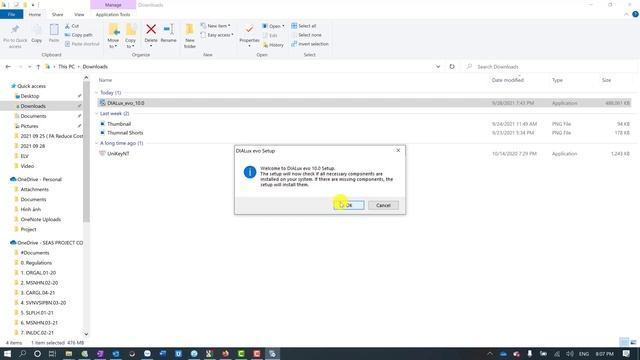
Task: Select the Manage contextual tab
Action: pos(113,5)
